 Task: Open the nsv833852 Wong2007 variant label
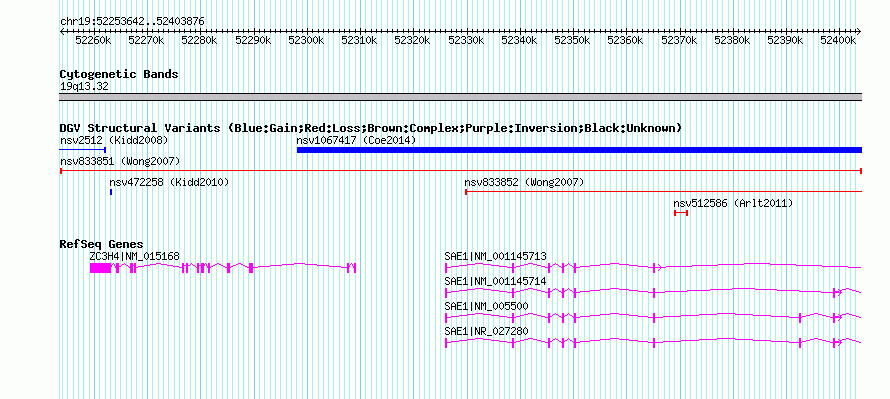pyautogui.click(x=524, y=182)
